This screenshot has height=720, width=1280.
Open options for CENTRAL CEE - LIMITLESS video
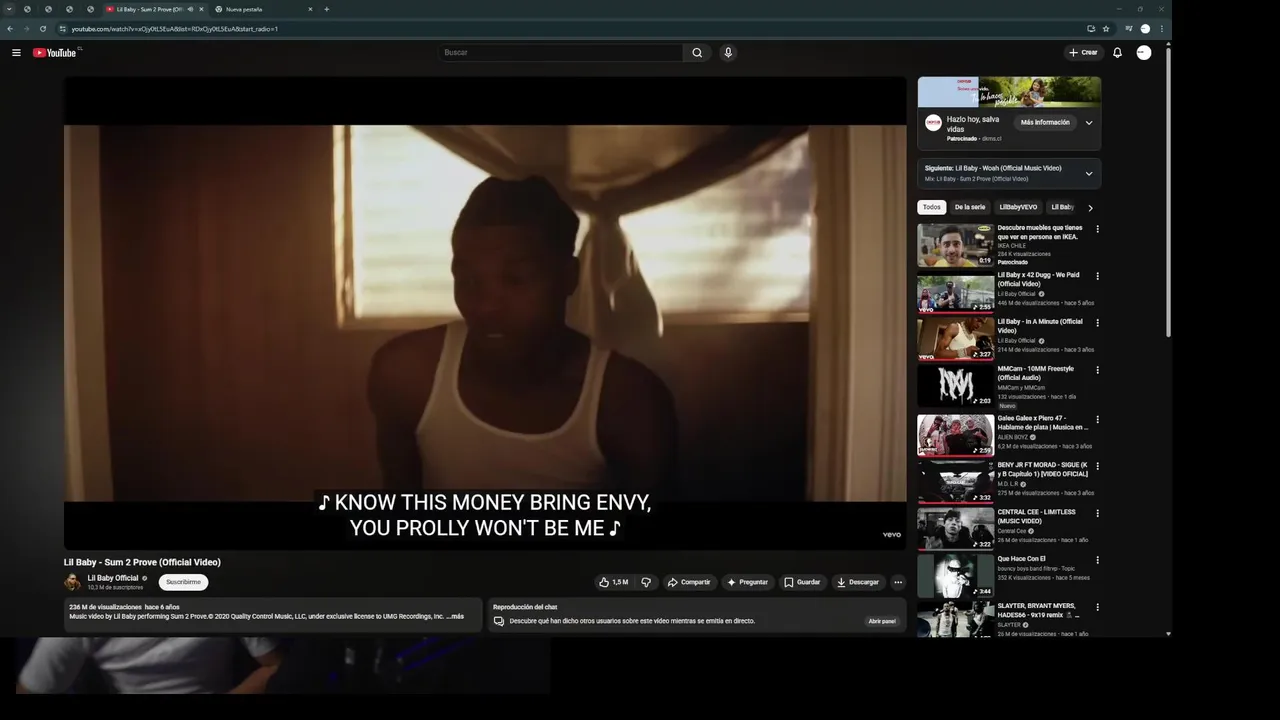click(x=1097, y=513)
